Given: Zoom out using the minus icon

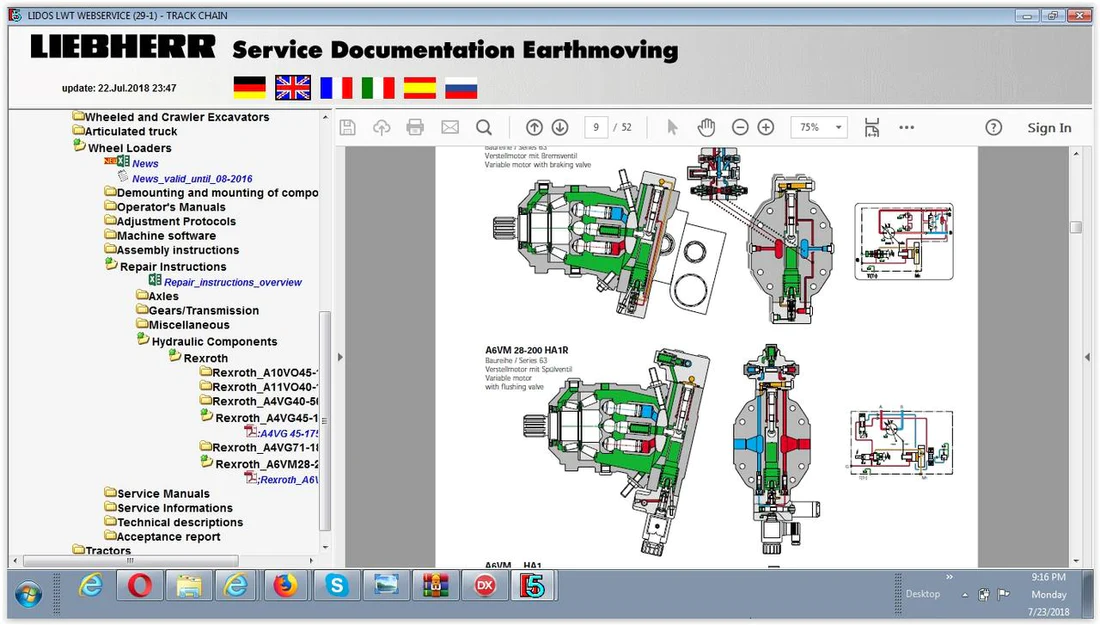Looking at the screenshot, I should pyautogui.click(x=740, y=127).
